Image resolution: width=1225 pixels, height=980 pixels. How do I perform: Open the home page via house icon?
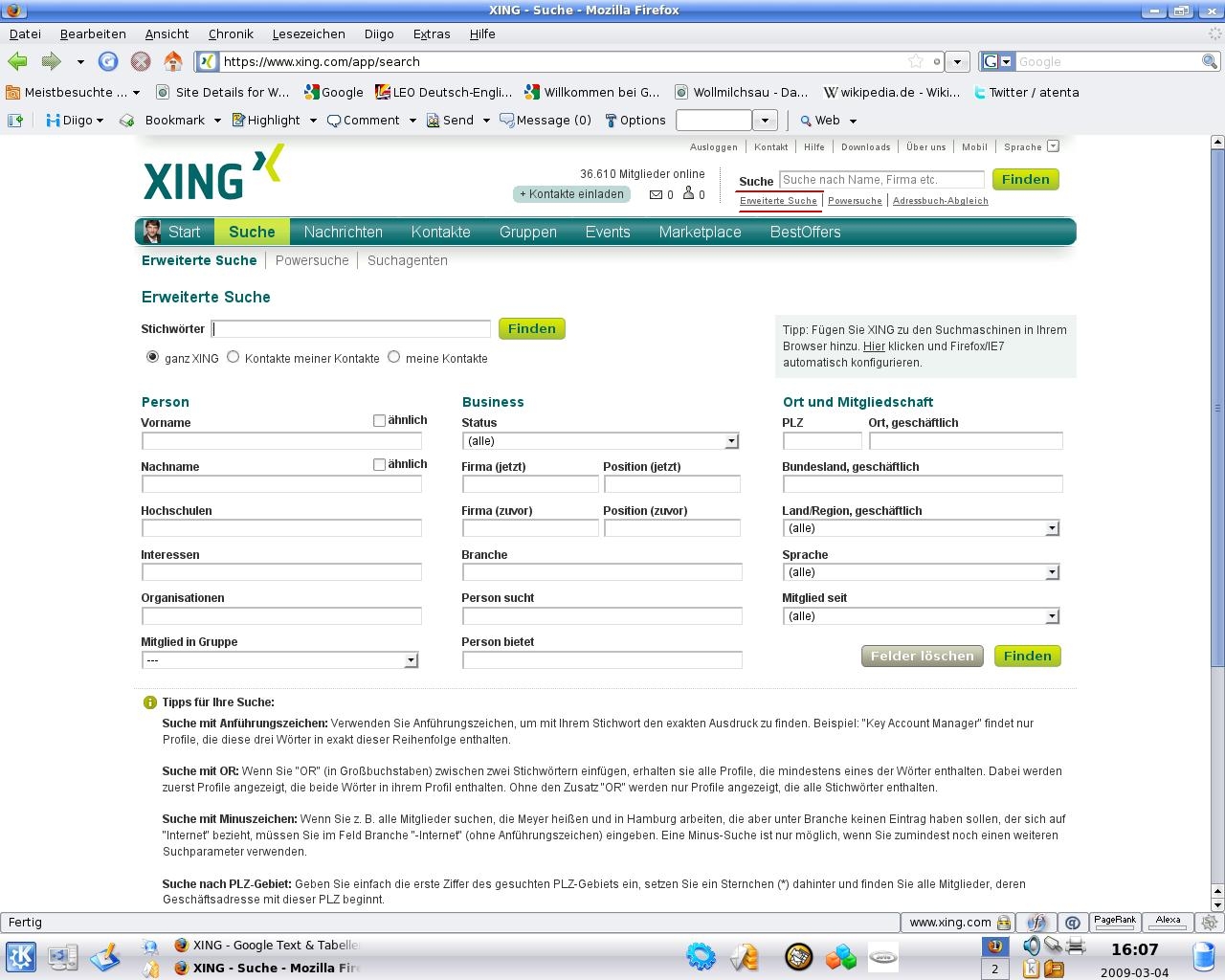(x=173, y=61)
